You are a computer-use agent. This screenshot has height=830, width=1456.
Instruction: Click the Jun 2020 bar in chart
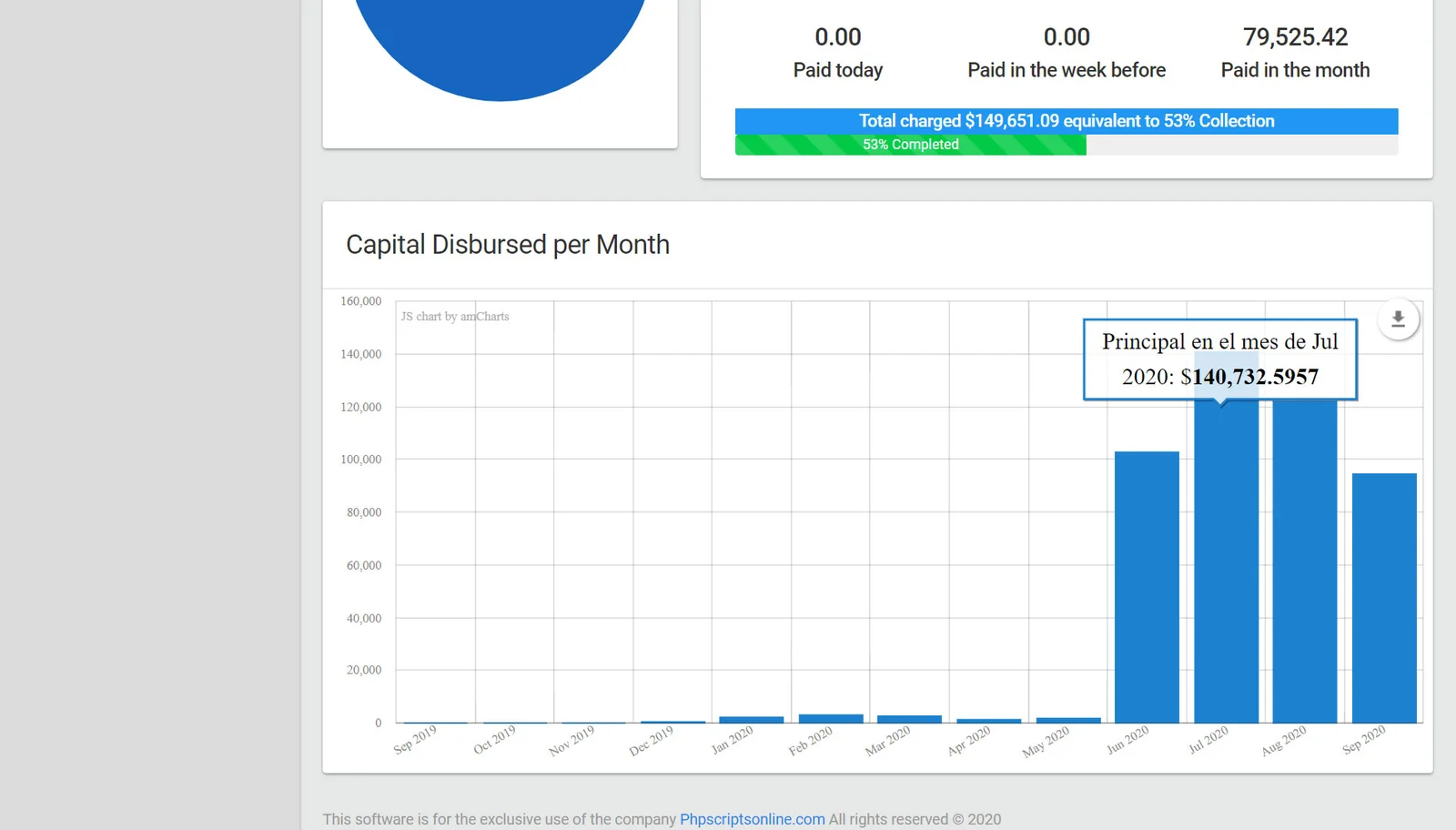pyautogui.click(x=1147, y=587)
